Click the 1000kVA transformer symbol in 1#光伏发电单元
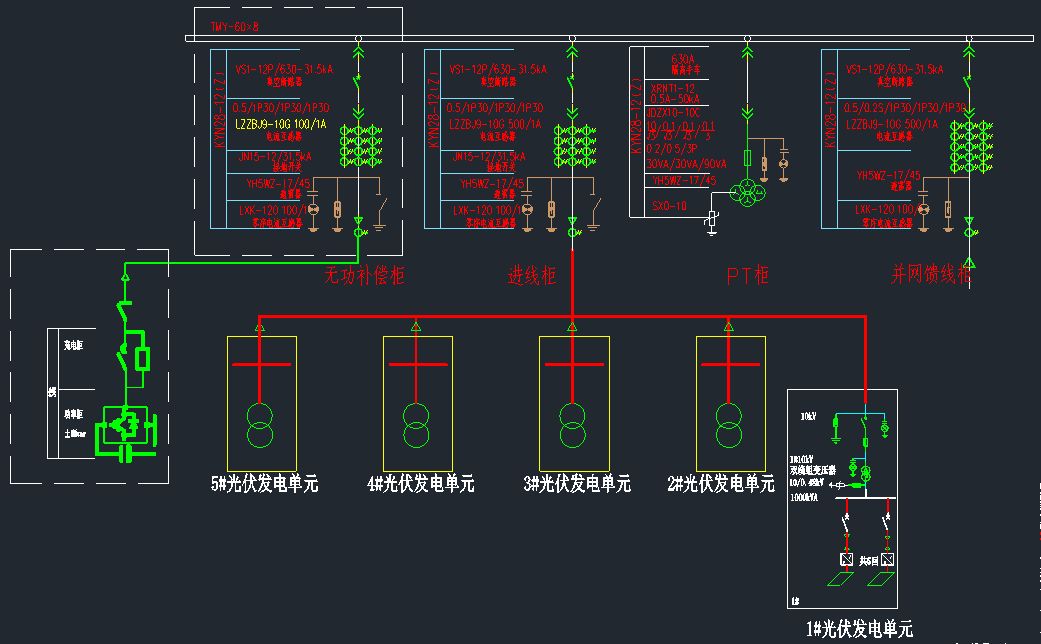1041x644 pixels. [x=865, y=472]
